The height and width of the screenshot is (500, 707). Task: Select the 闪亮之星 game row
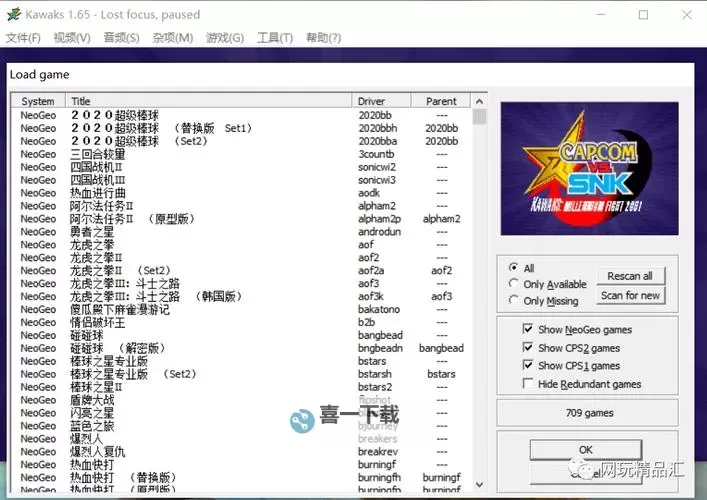tap(242, 413)
